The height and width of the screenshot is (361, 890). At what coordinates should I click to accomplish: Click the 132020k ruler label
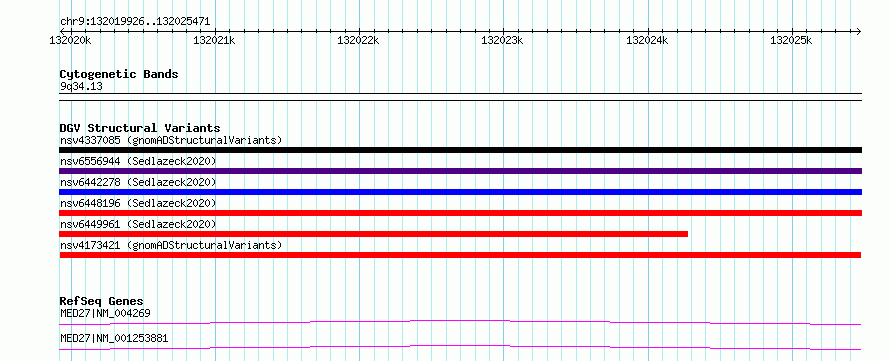(70, 41)
